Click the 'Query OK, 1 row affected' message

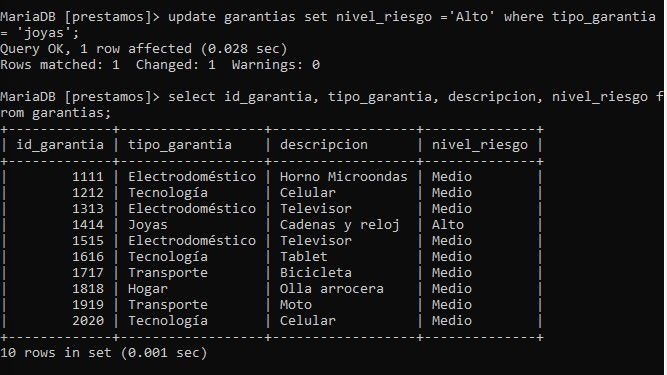[144, 49]
